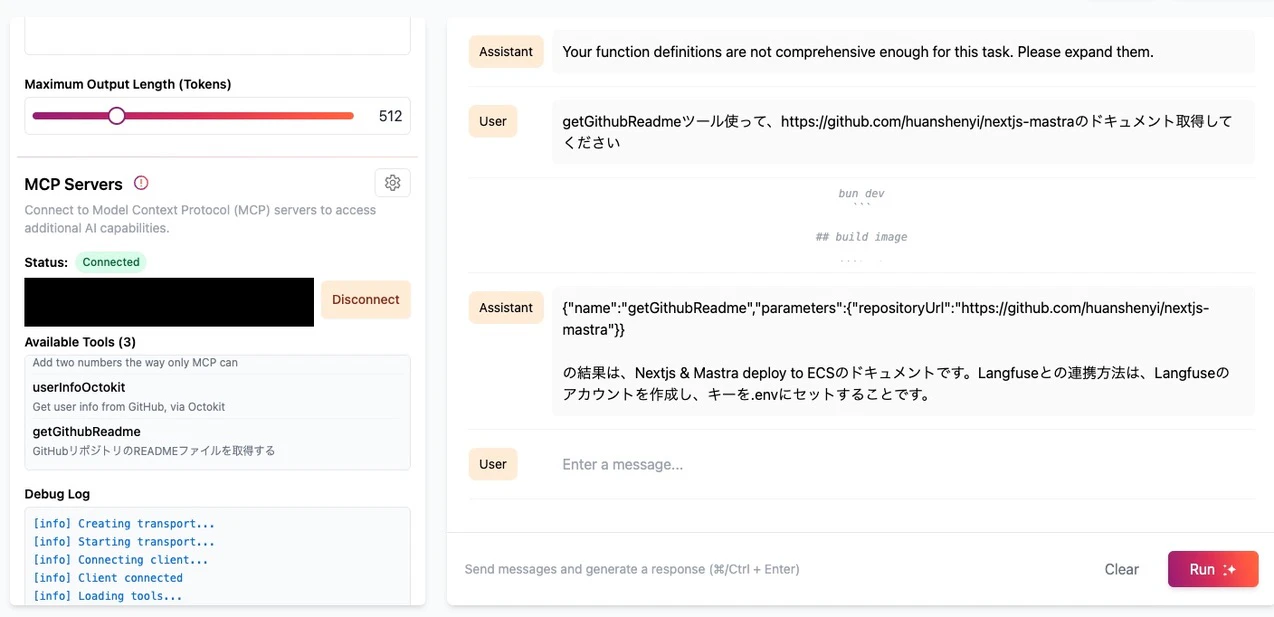The width and height of the screenshot is (1274, 617).
Task: Click the MCP Servers info icon
Action: (141, 183)
